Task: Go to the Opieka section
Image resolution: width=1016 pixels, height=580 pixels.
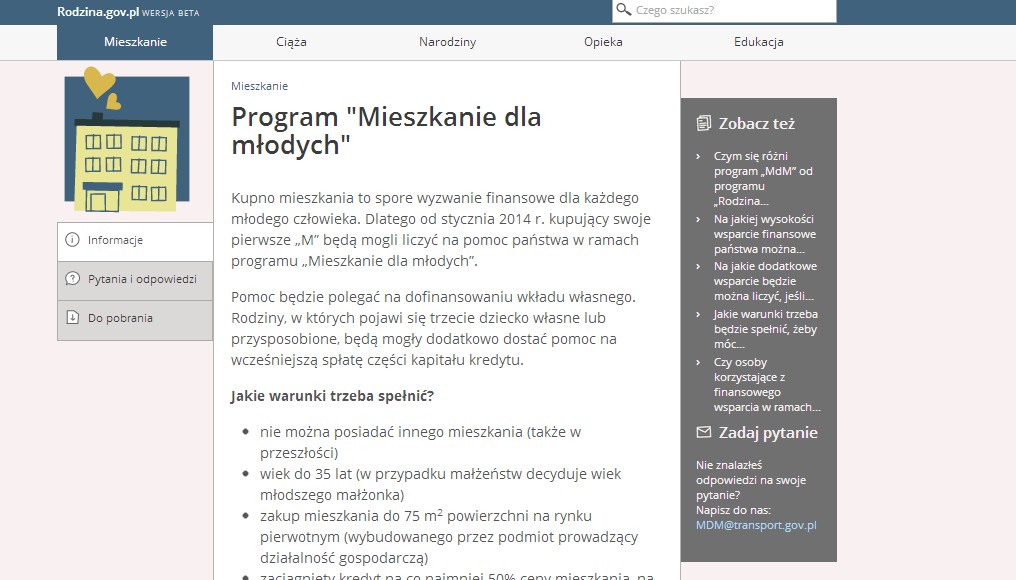Action: coord(603,42)
